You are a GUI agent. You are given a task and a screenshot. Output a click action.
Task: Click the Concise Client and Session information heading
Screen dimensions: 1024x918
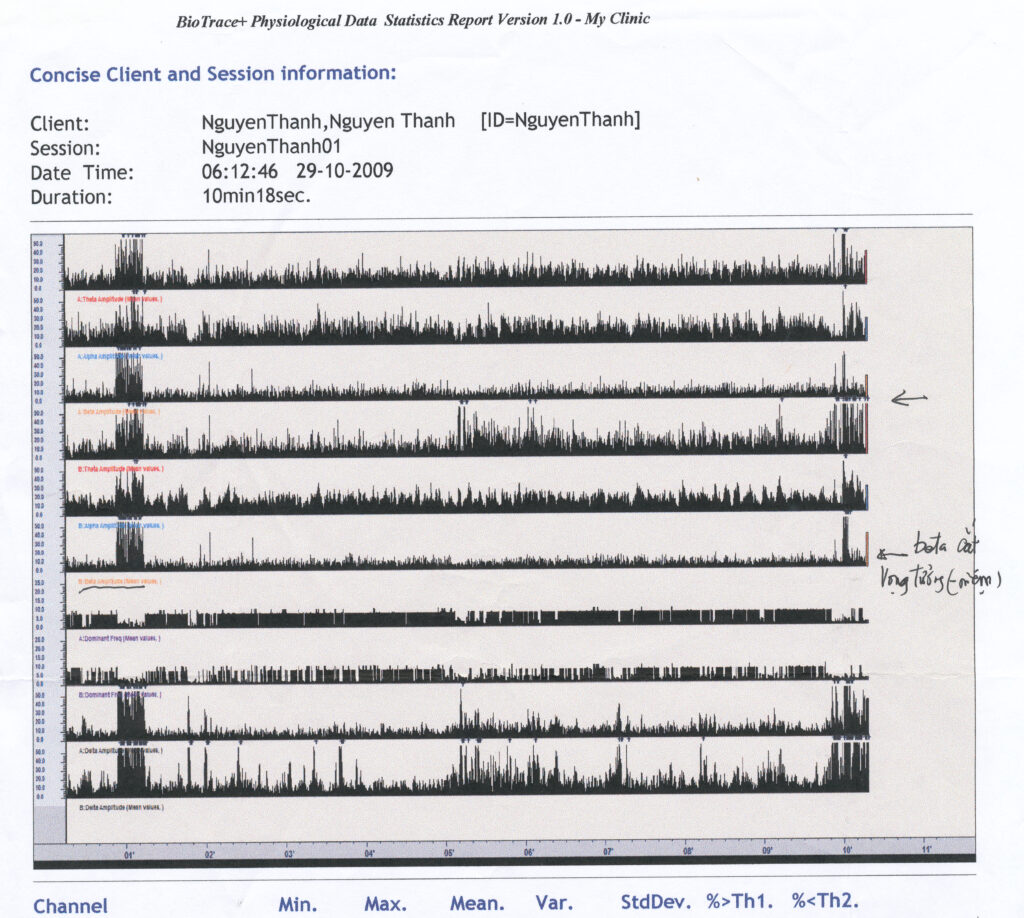coord(213,74)
